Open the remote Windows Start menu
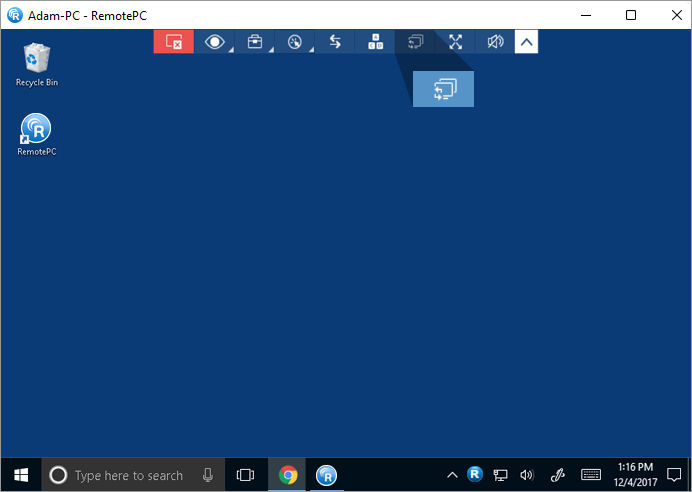692x492 pixels. click(x=20, y=475)
